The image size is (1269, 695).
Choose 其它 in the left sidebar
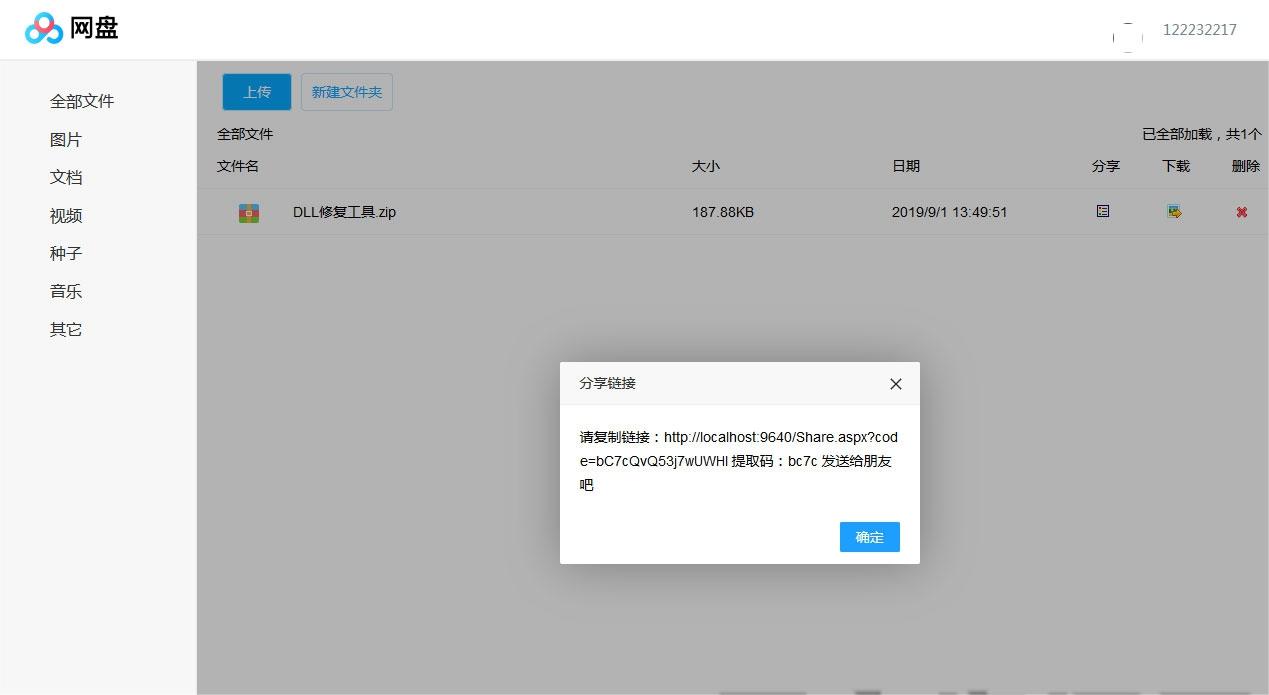coord(66,329)
